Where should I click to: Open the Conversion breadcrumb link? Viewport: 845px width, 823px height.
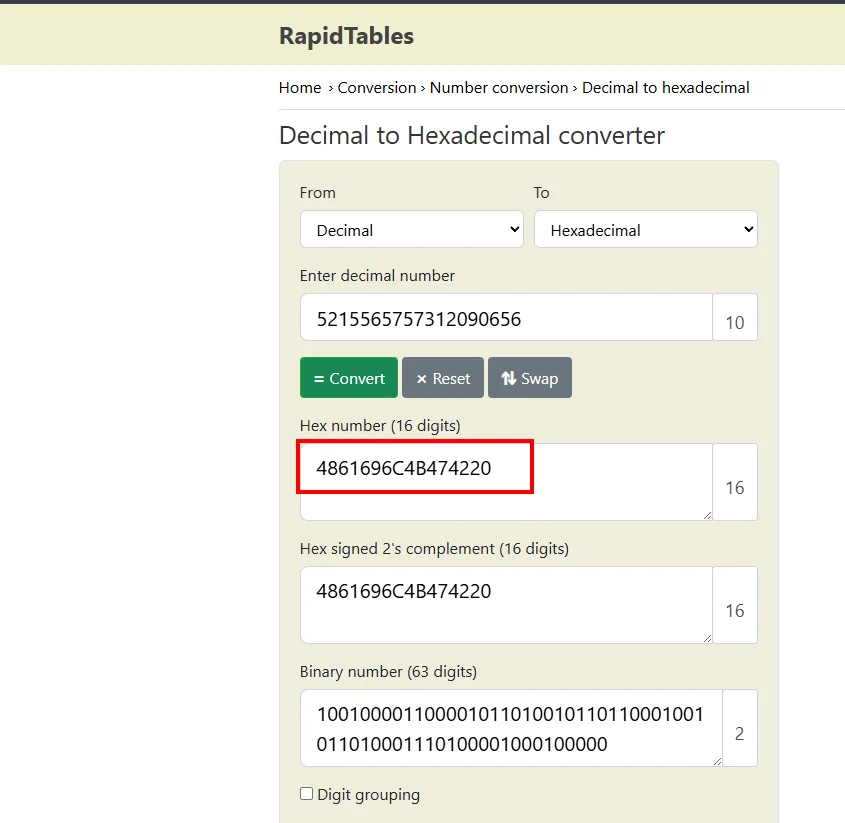377,87
